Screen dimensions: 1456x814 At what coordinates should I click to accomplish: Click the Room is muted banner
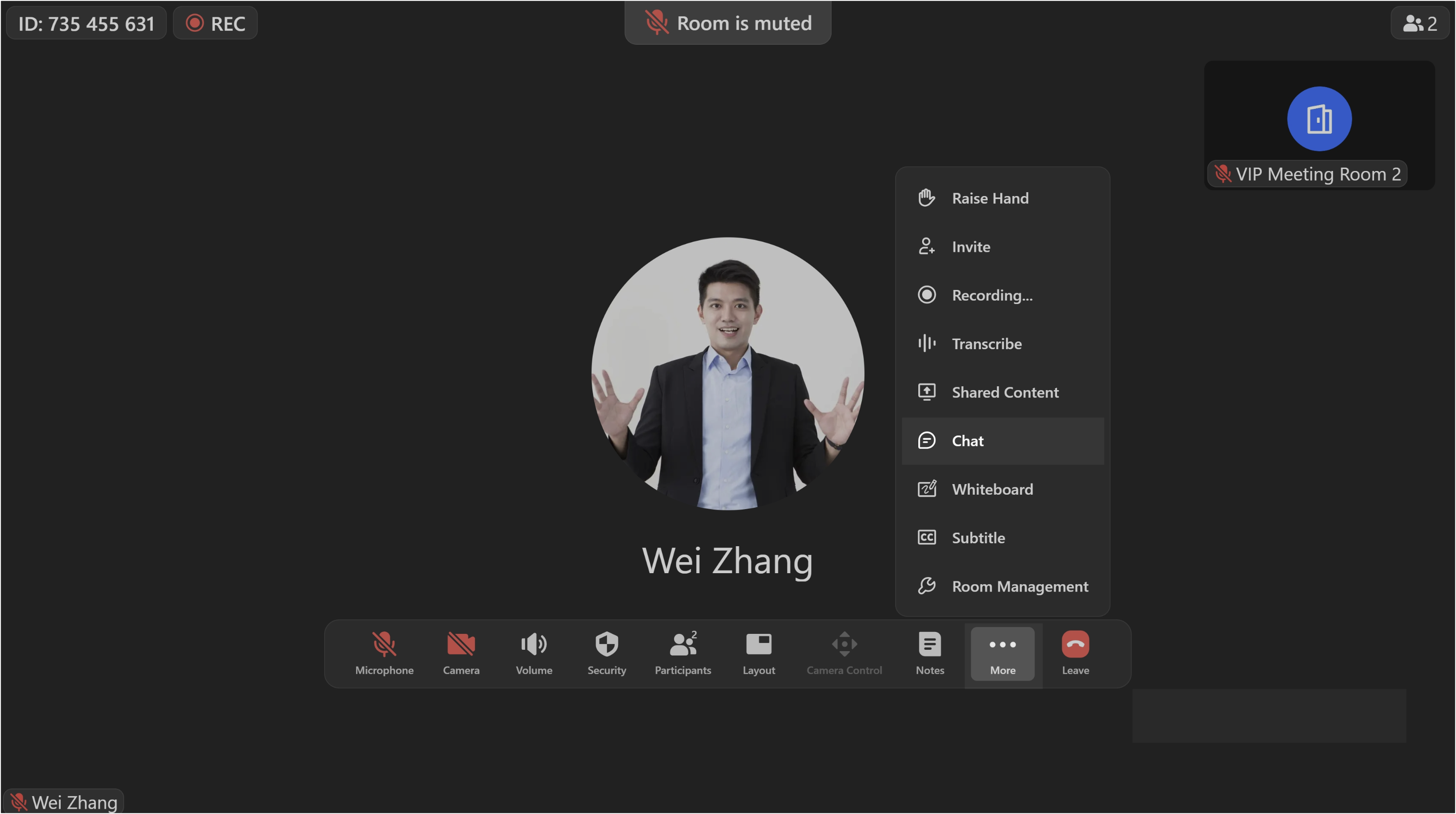click(x=728, y=23)
